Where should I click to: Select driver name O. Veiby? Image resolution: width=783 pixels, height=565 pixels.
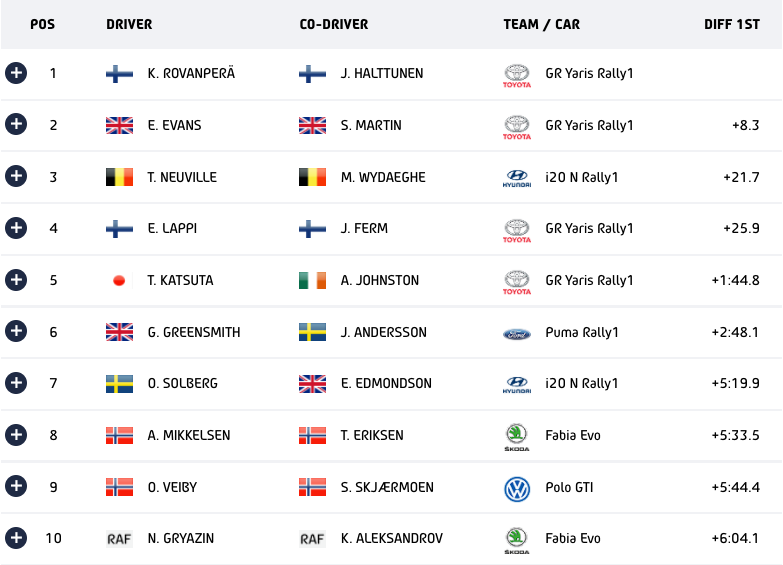tap(172, 487)
